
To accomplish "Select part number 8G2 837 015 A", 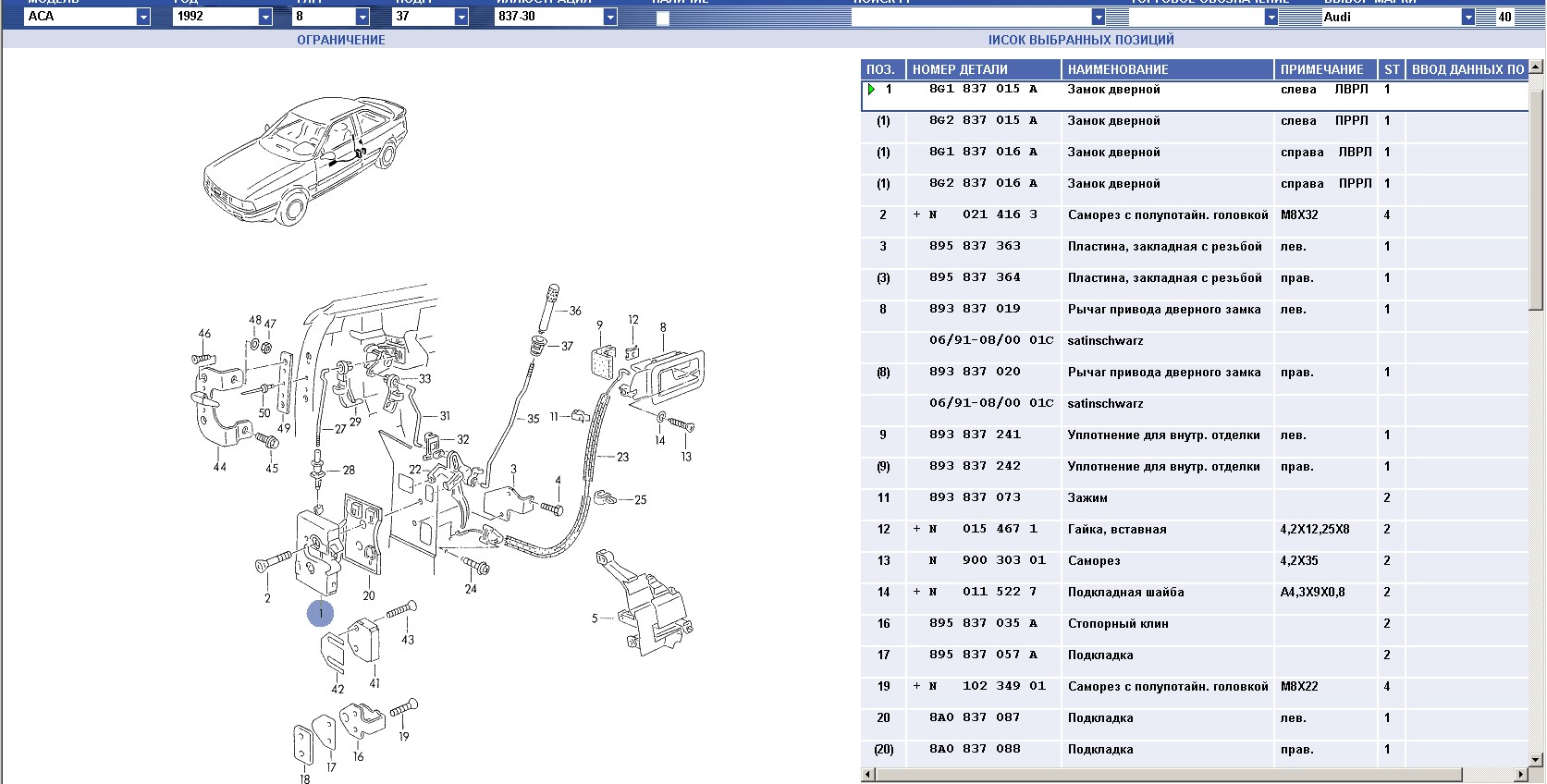I will pyautogui.click(x=983, y=121).
